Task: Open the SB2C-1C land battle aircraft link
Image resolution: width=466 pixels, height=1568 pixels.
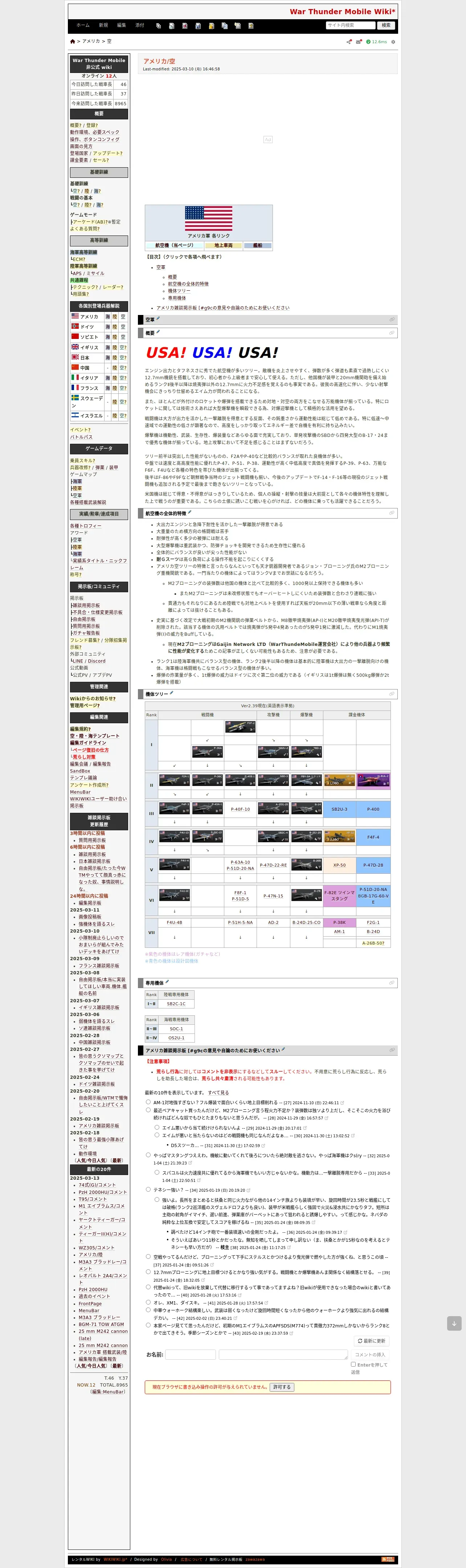Action: click(176, 1004)
